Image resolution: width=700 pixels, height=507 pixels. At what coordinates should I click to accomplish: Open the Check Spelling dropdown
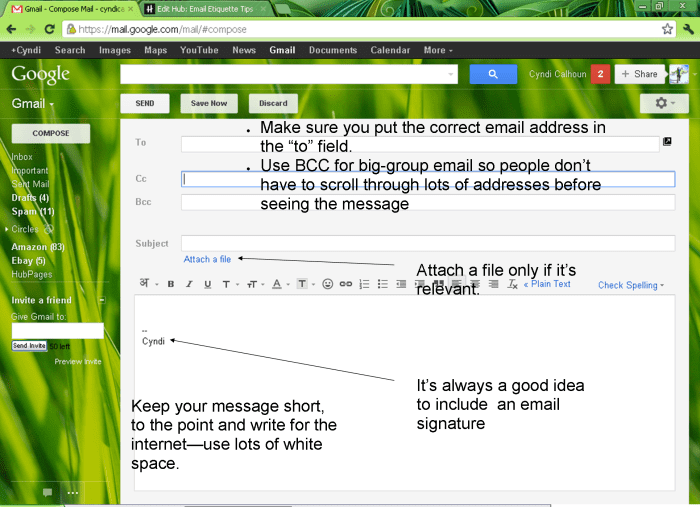tap(631, 285)
